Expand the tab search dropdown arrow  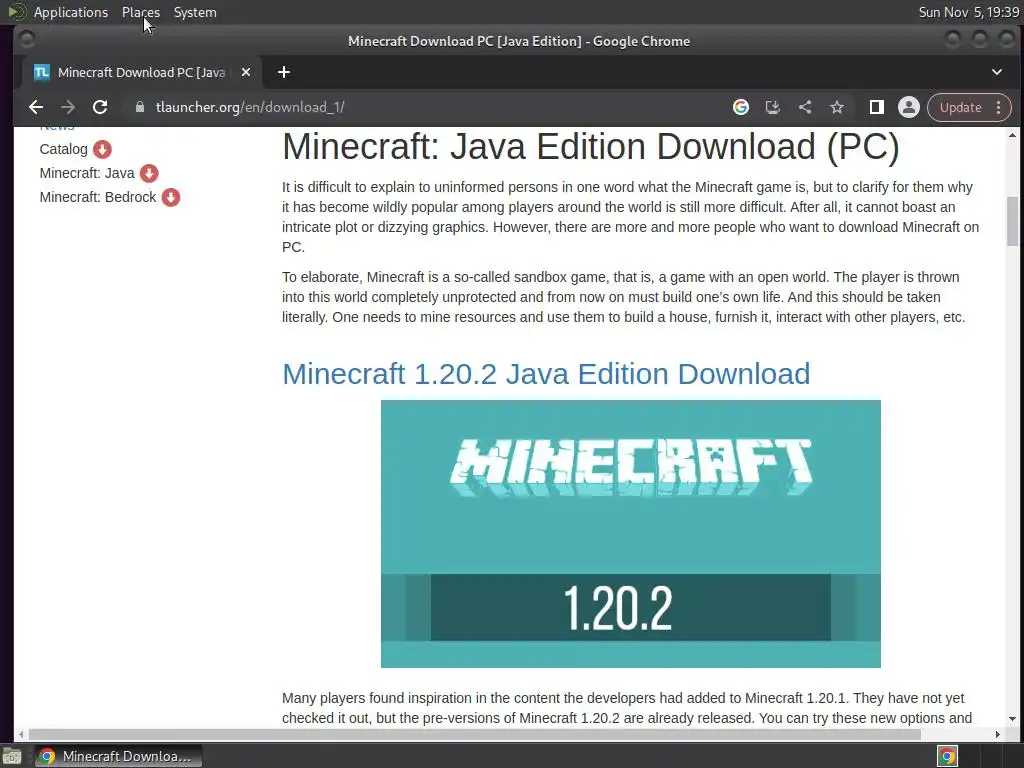(x=997, y=72)
